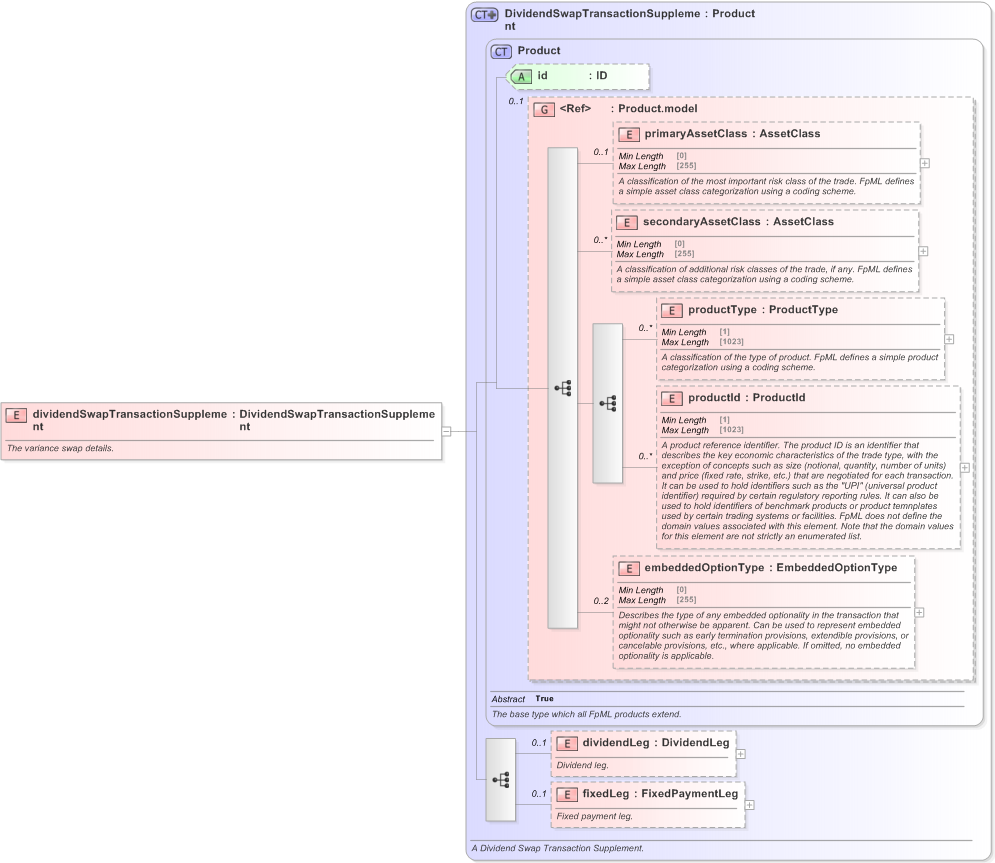This screenshot has height=863, width=995.
Task: Click the Product.model reference label
Action: click(657, 109)
